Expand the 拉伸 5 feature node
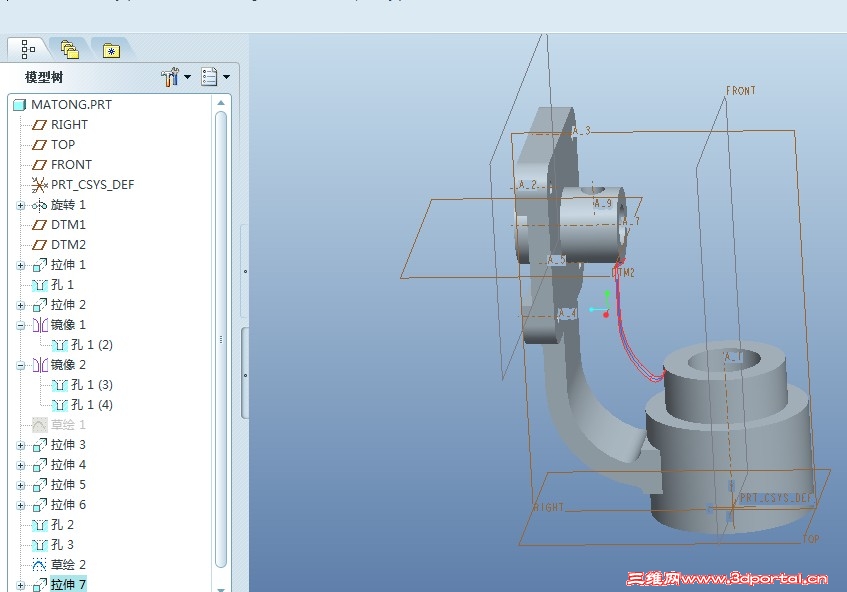 coord(21,485)
